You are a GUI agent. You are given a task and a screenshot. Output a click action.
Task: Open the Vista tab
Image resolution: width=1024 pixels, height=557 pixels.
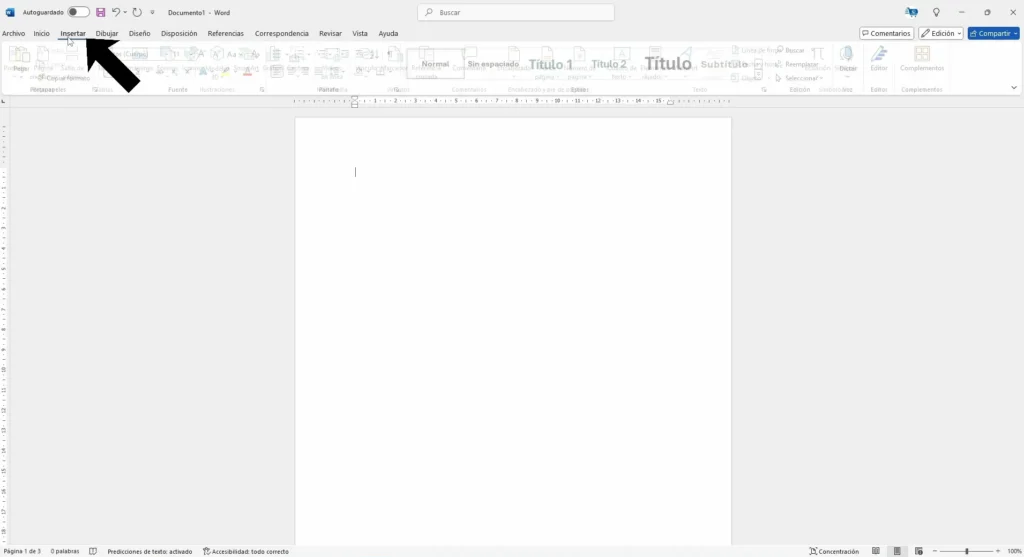360,33
